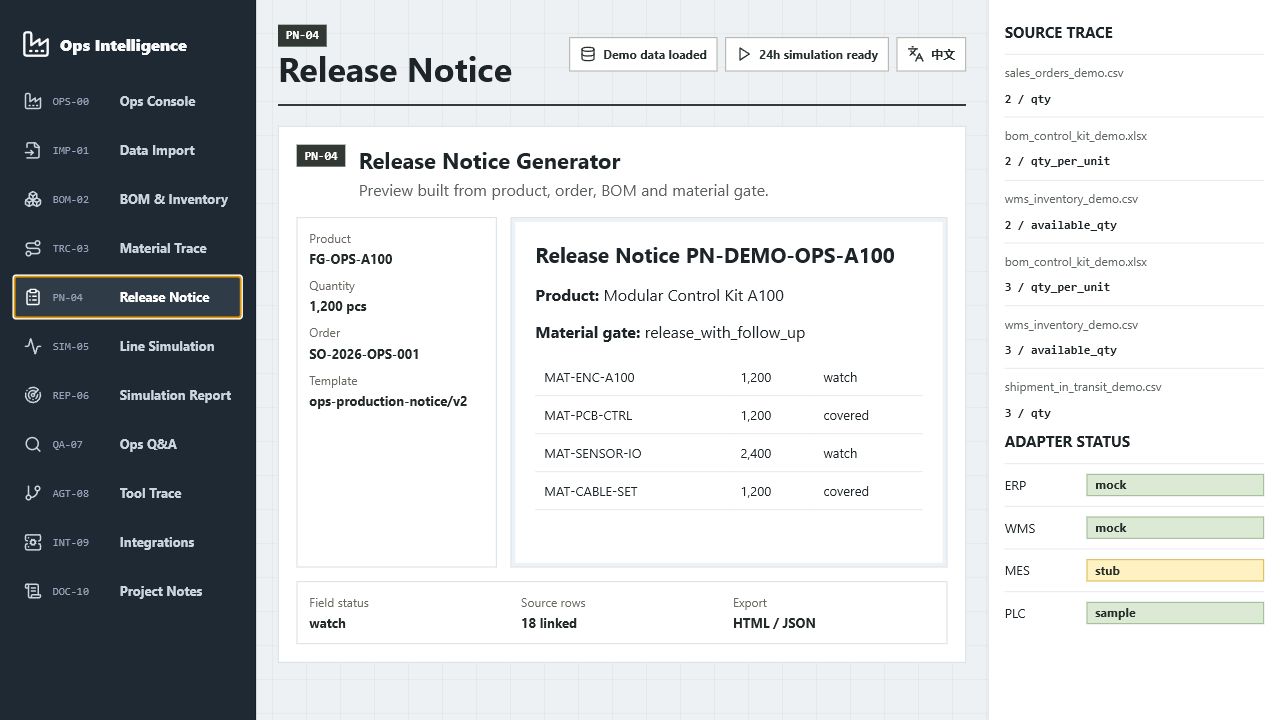Click the Modular Control Kit A100 product text
1280x720 pixels.
point(694,295)
